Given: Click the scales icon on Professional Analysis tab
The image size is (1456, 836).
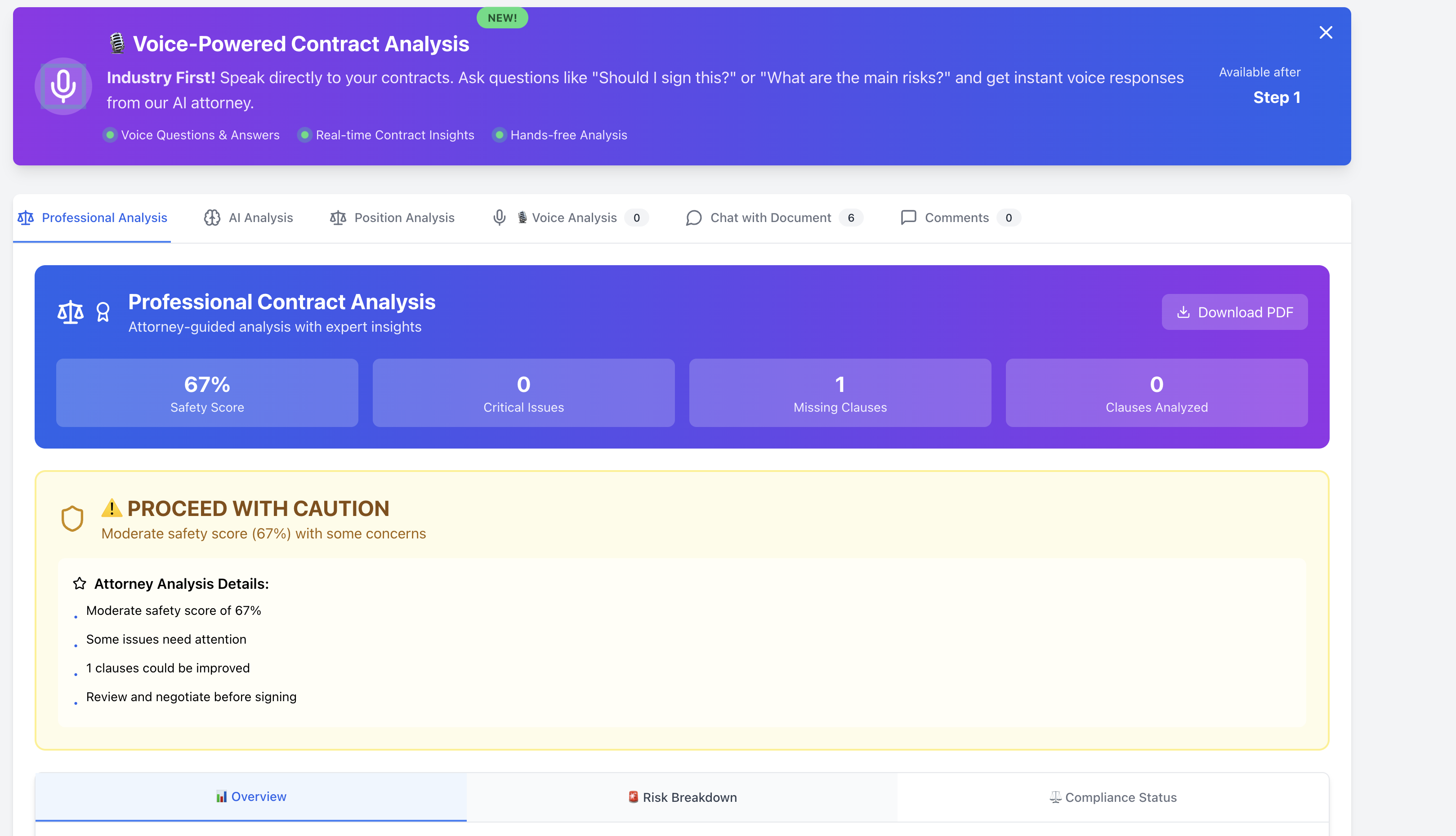Looking at the screenshot, I should (x=26, y=218).
